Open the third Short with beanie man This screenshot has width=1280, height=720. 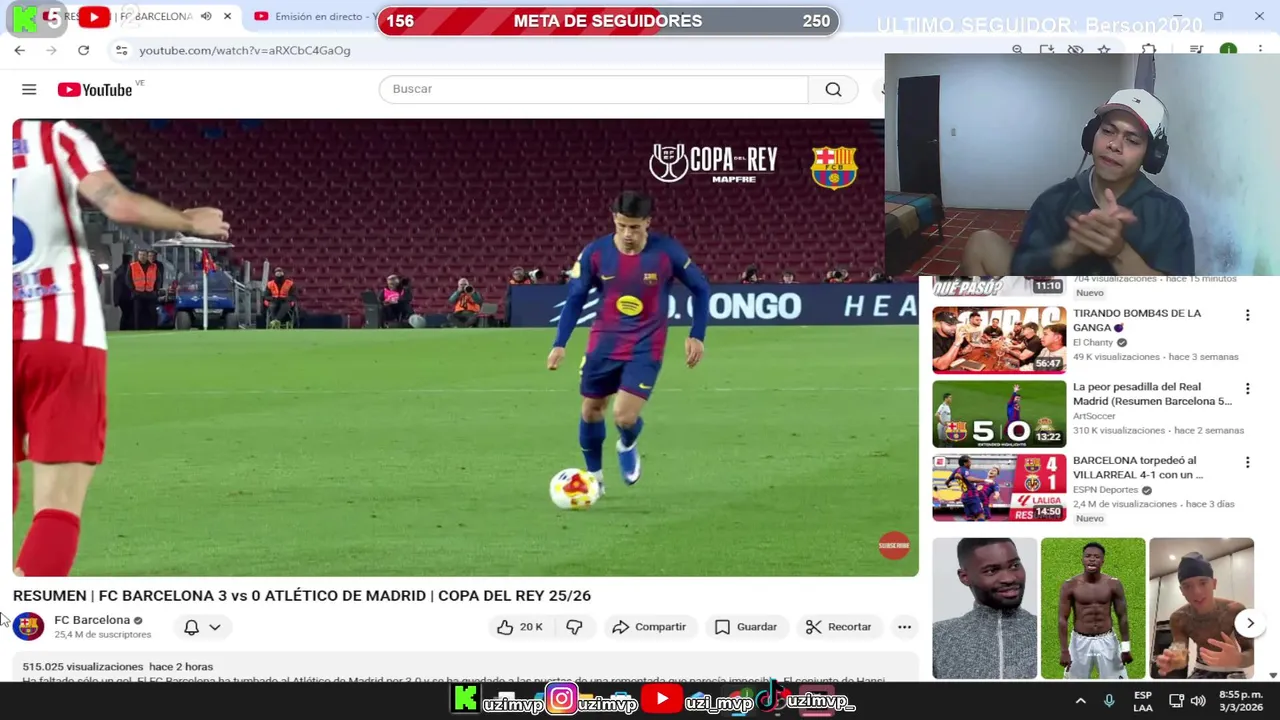click(x=1201, y=608)
